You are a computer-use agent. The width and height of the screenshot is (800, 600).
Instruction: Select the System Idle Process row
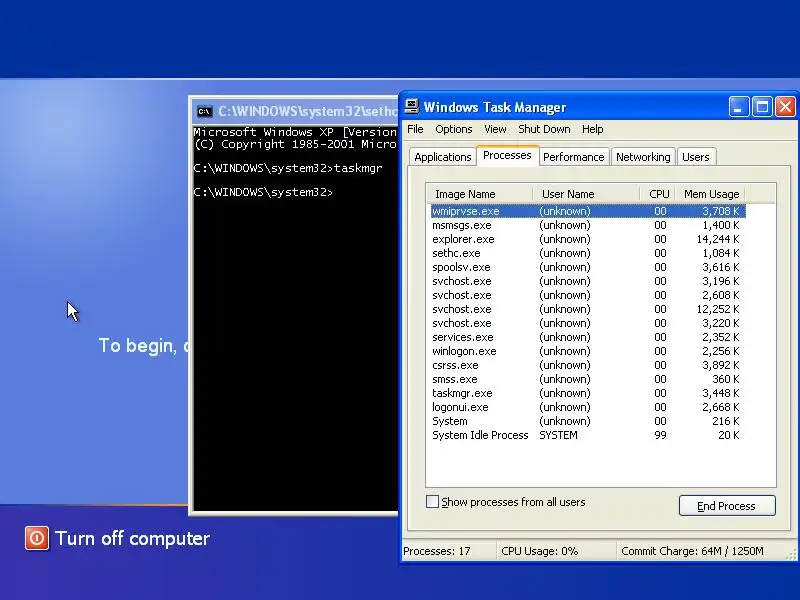pyautogui.click(x=588, y=435)
